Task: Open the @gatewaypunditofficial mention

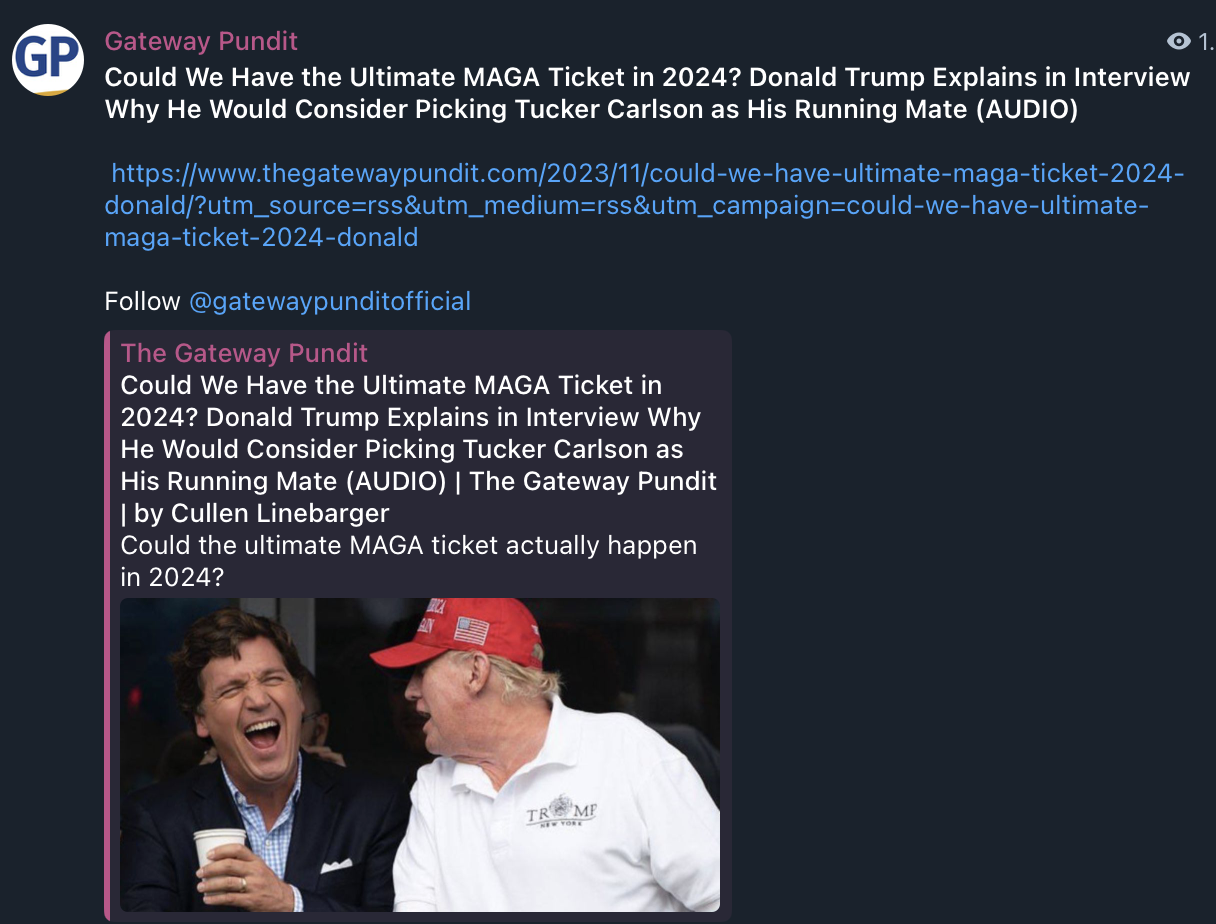Action: (329, 301)
